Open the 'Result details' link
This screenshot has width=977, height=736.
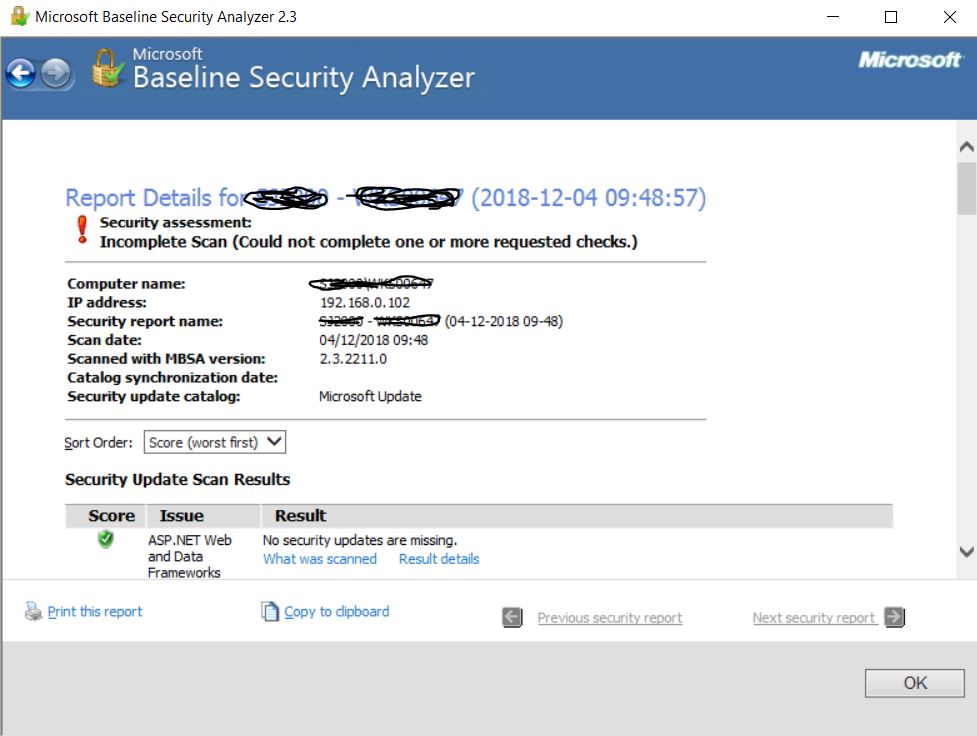point(439,559)
